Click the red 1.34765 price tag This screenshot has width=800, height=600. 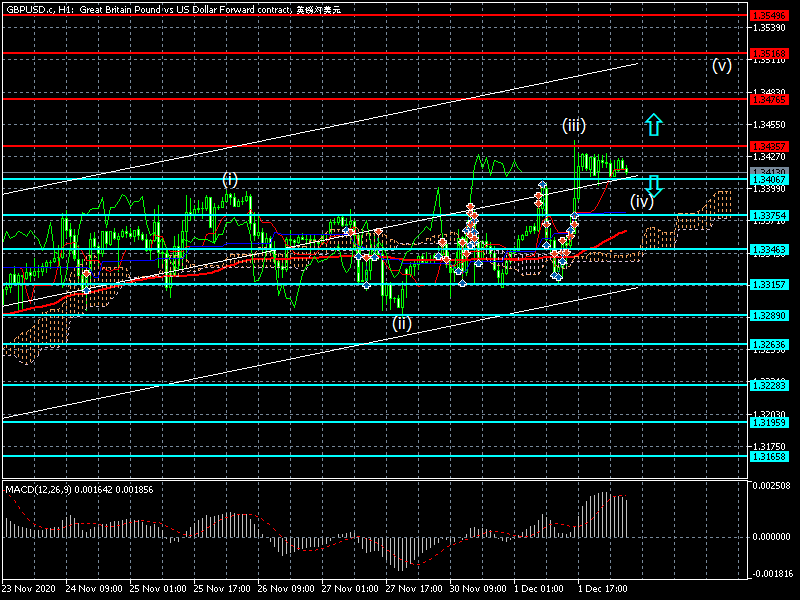(768, 99)
